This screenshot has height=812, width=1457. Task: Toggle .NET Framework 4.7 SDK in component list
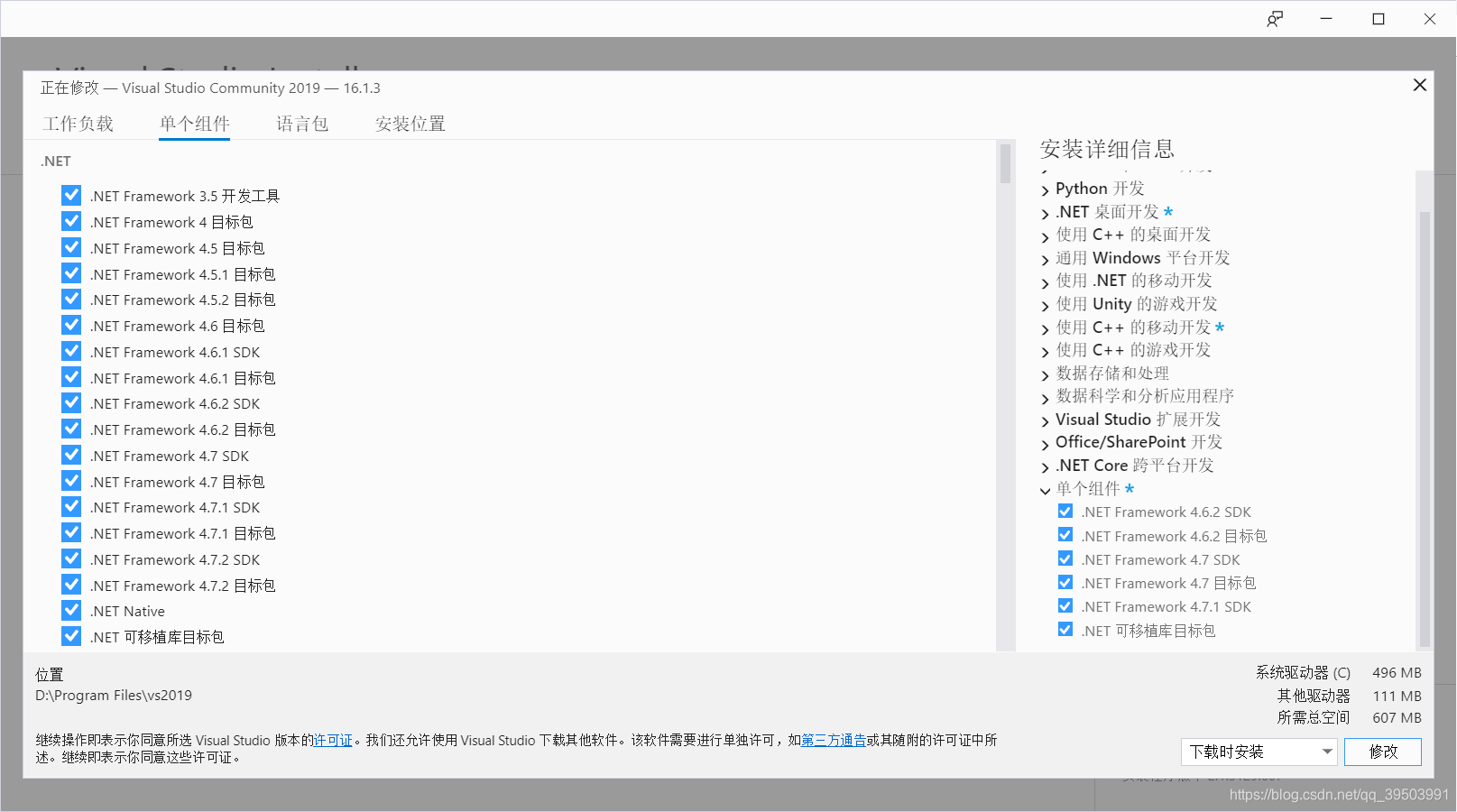point(71,455)
